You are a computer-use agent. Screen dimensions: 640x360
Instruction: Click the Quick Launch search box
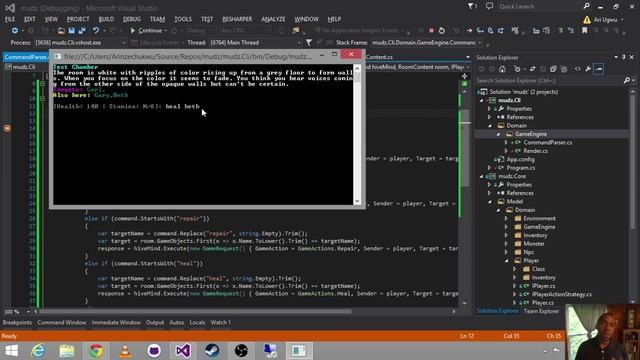(x=538, y=6)
